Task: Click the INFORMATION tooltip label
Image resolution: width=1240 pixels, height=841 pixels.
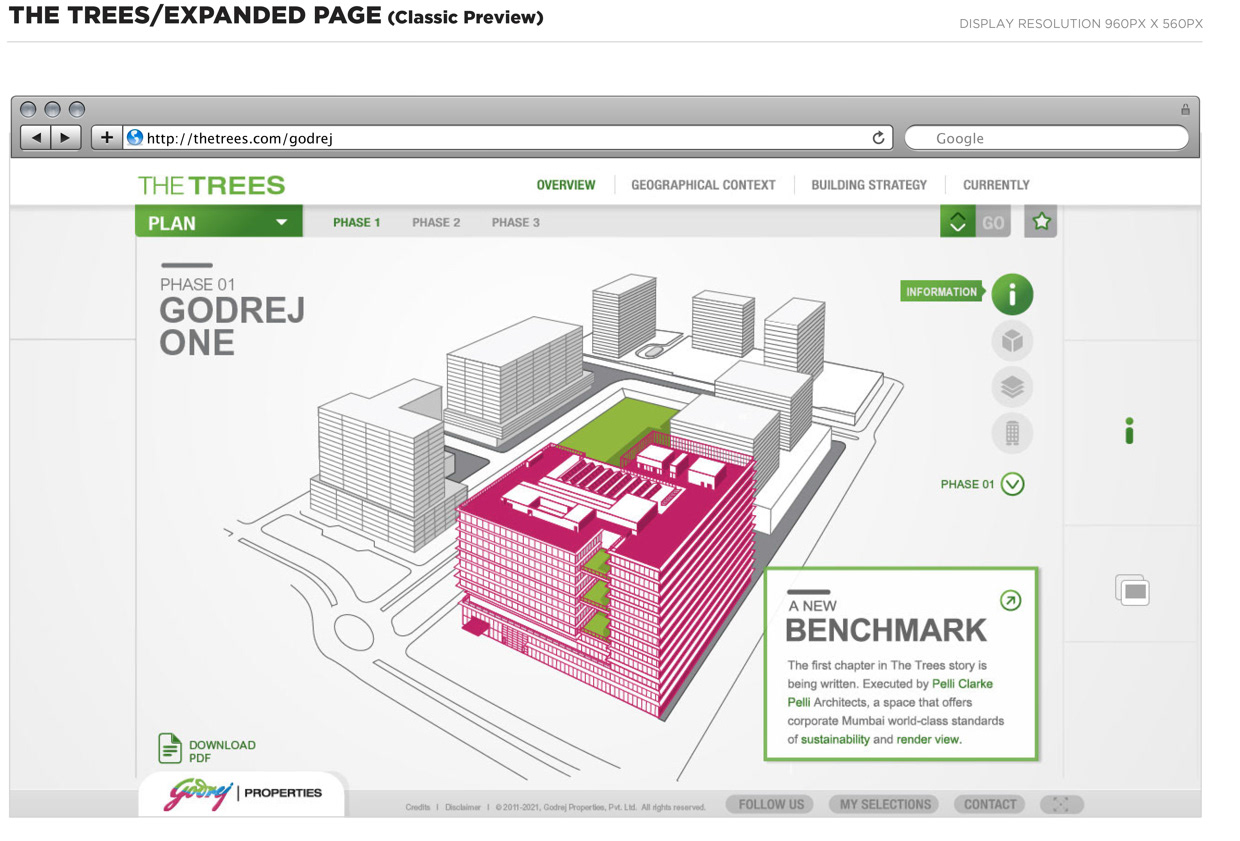Action: pos(941,292)
